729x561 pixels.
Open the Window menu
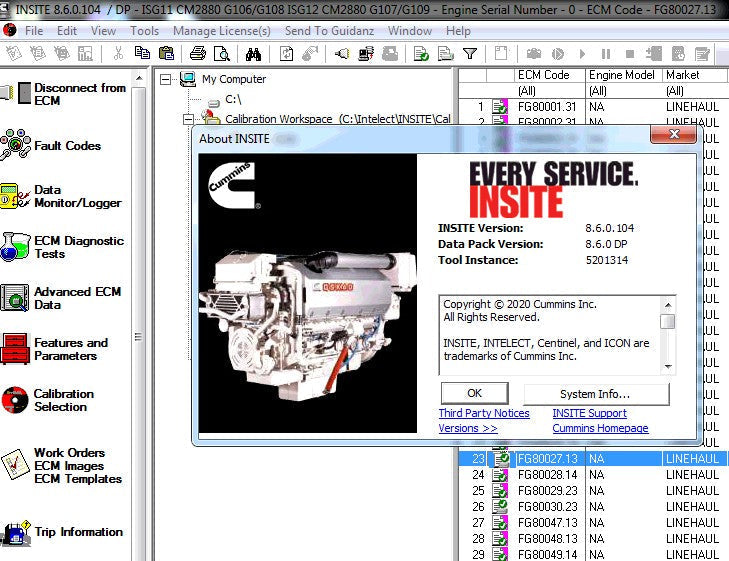point(410,31)
